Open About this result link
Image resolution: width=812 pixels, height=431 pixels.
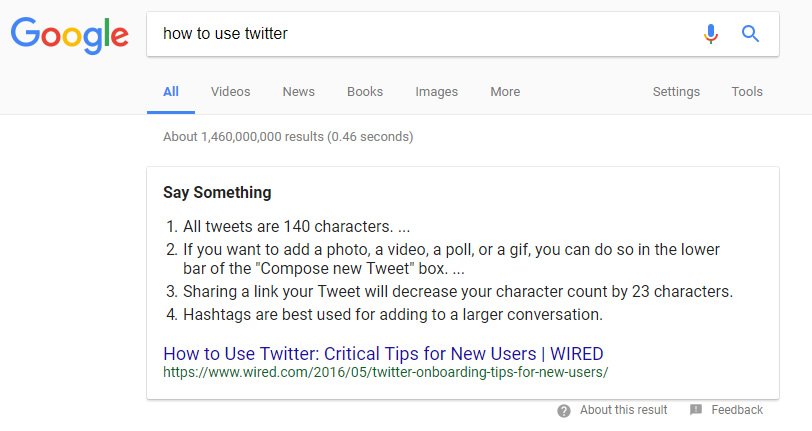624,410
